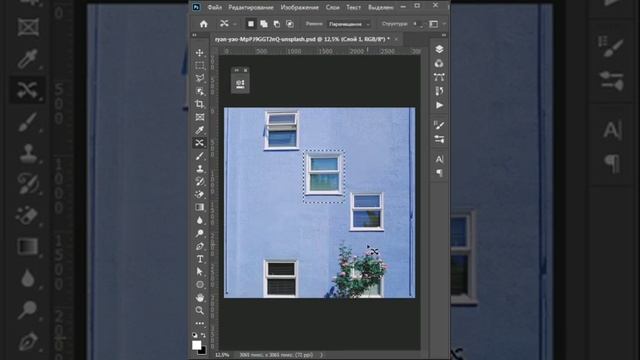Open the Редактирование menu
The image size is (640, 360).
coord(251,7)
